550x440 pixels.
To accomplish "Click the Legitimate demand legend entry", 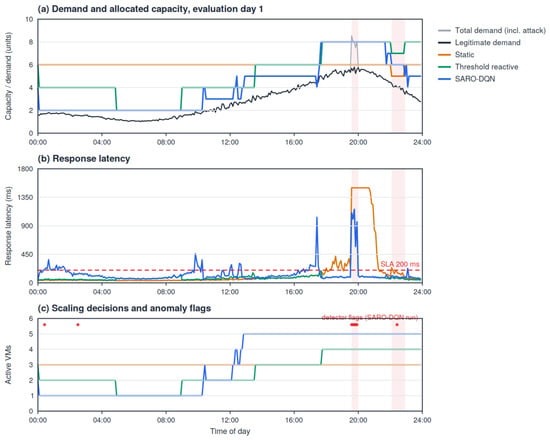I will click(479, 42).
